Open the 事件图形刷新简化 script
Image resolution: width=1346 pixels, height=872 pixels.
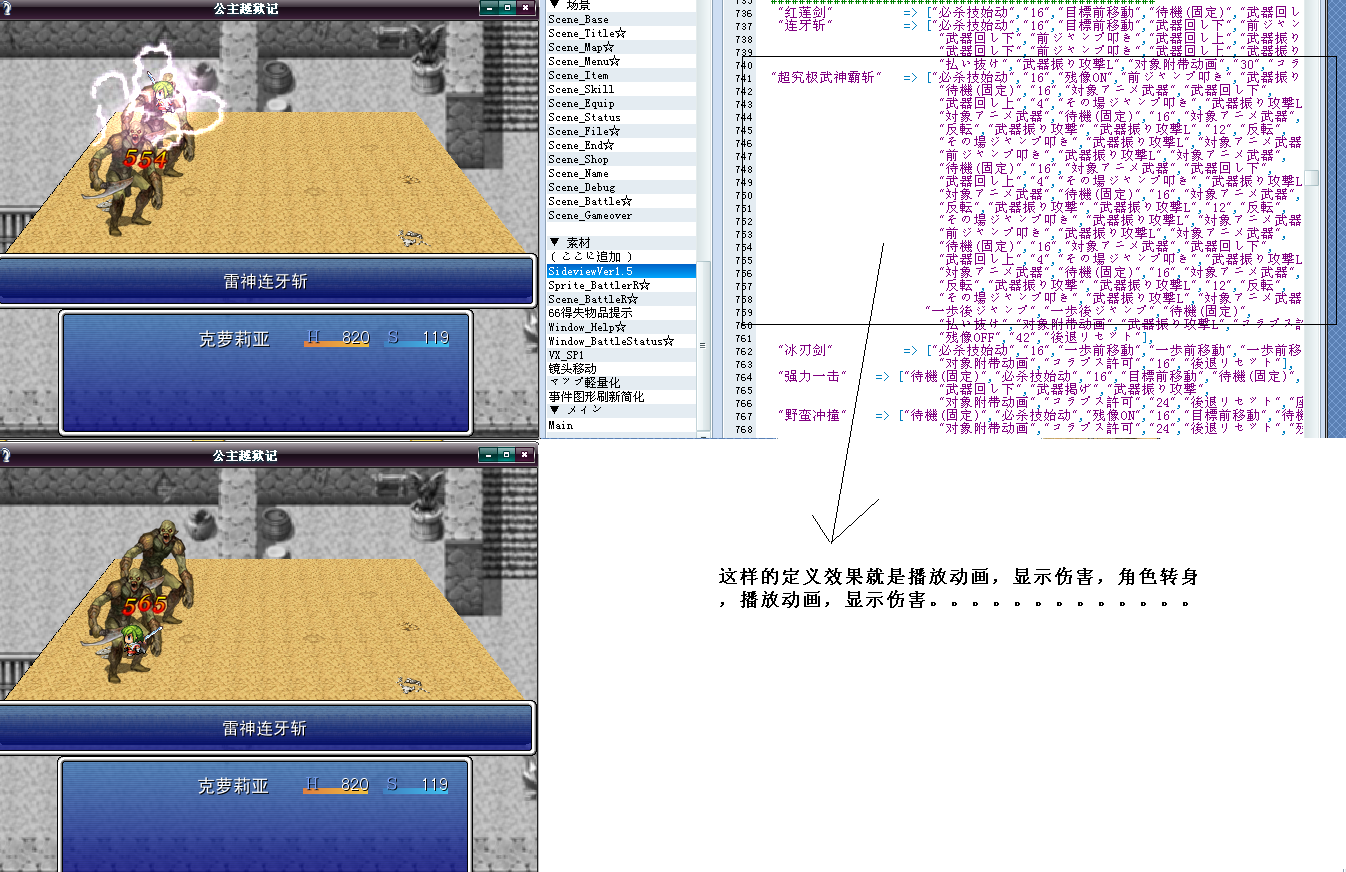click(x=621, y=397)
